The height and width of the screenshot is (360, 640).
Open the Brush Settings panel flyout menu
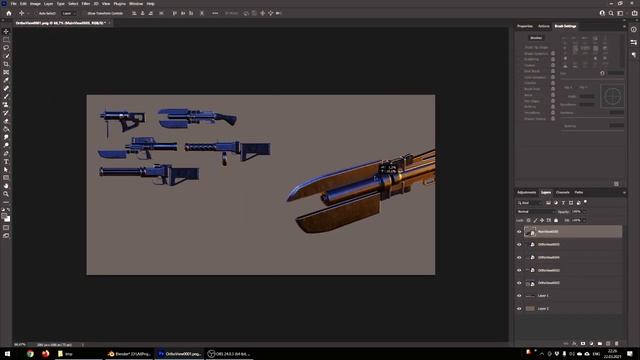[x=624, y=27]
